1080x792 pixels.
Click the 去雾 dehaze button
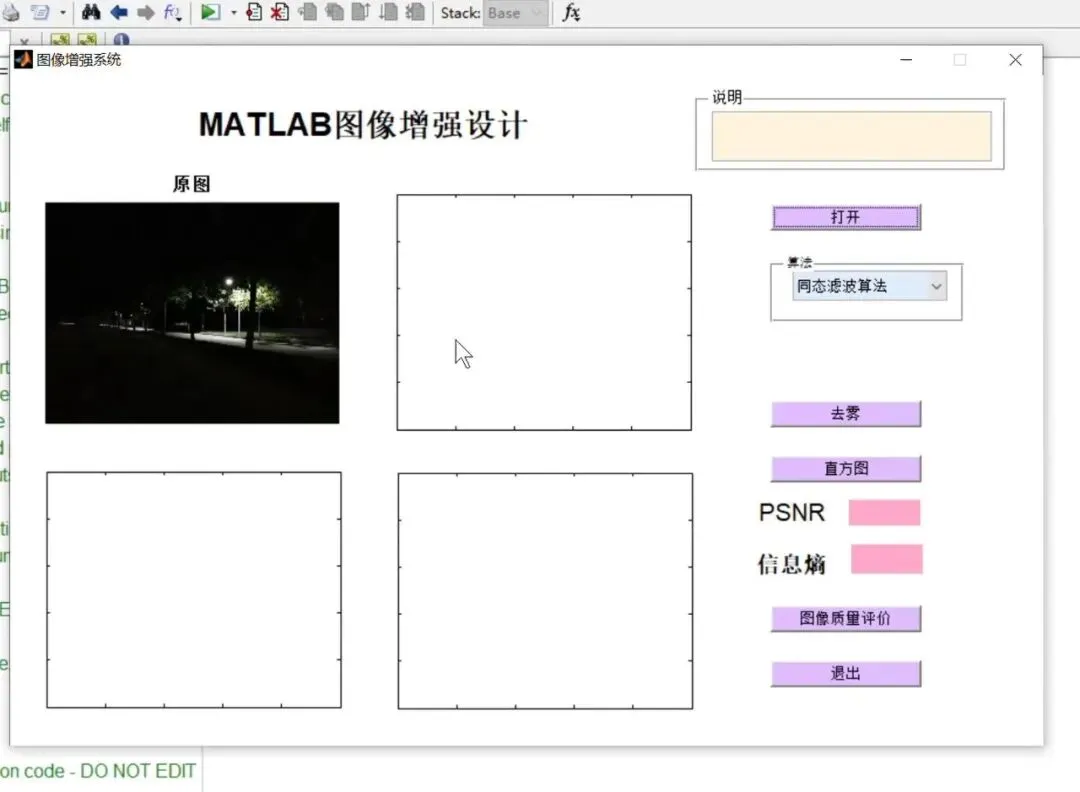pyautogui.click(x=846, y=413)
